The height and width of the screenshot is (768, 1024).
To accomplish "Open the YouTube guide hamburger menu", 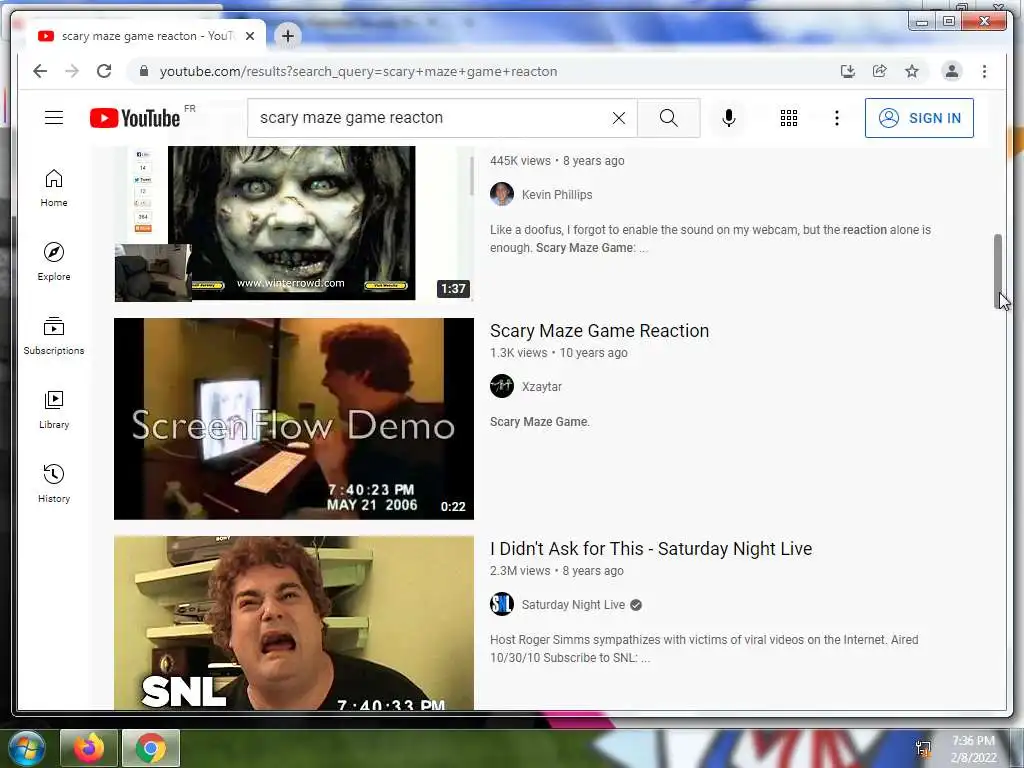I will coord(54,118).
